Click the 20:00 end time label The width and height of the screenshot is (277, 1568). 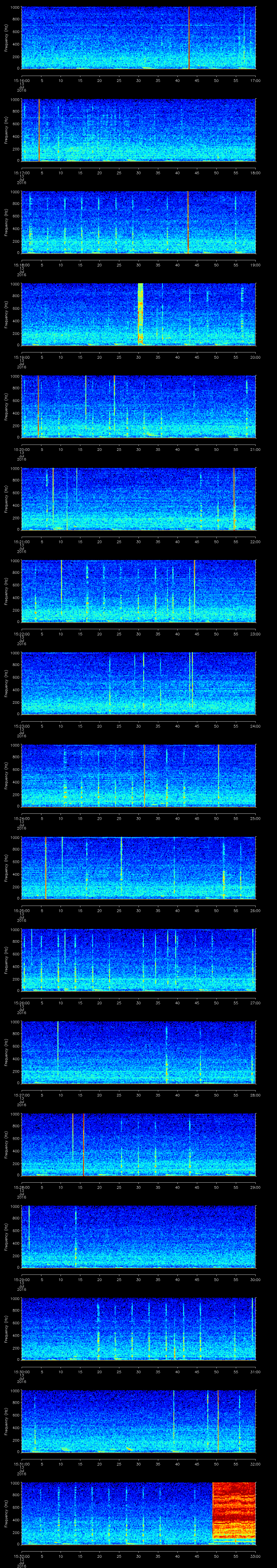[x=255, y=357]
